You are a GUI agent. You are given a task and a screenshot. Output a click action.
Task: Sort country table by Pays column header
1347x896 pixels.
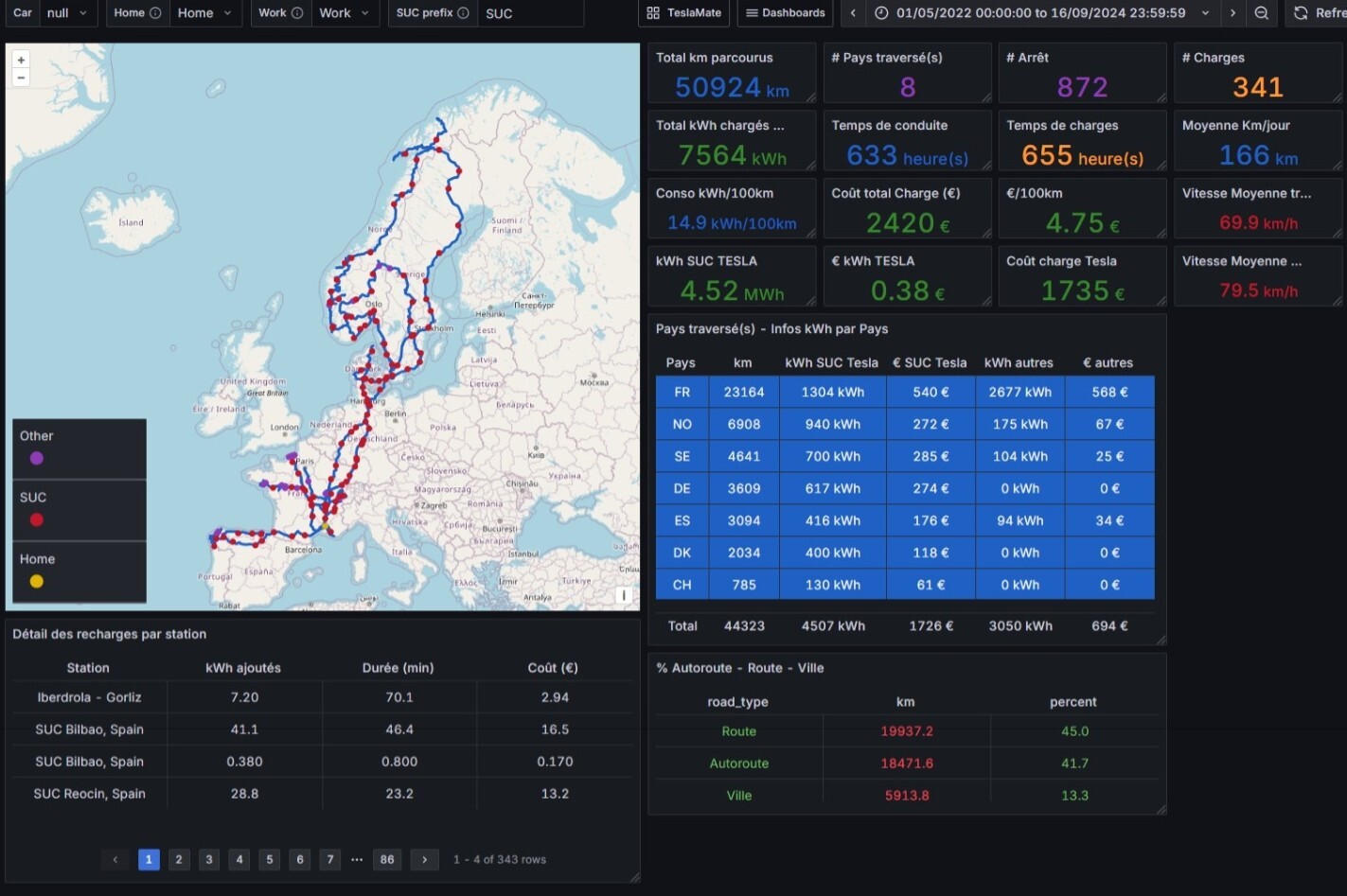click(681, 362)
